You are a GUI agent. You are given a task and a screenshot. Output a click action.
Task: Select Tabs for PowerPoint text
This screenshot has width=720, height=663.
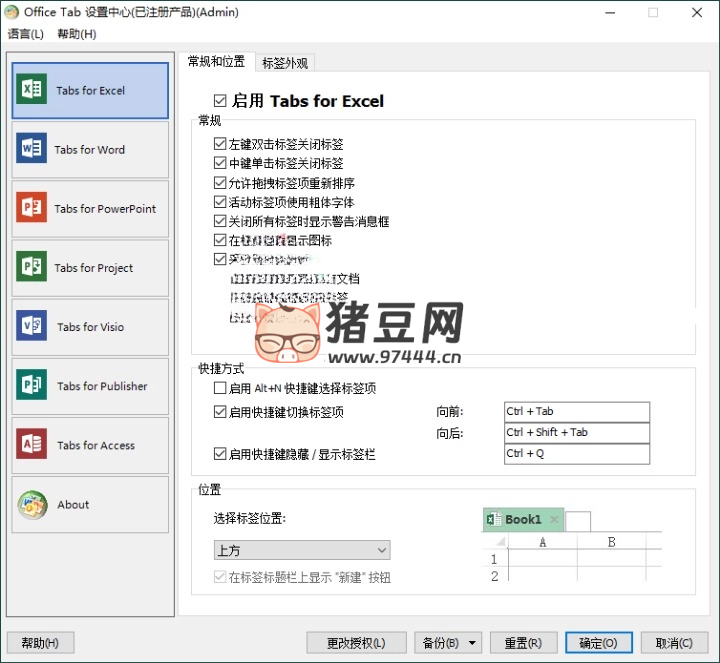click(105, 209)
